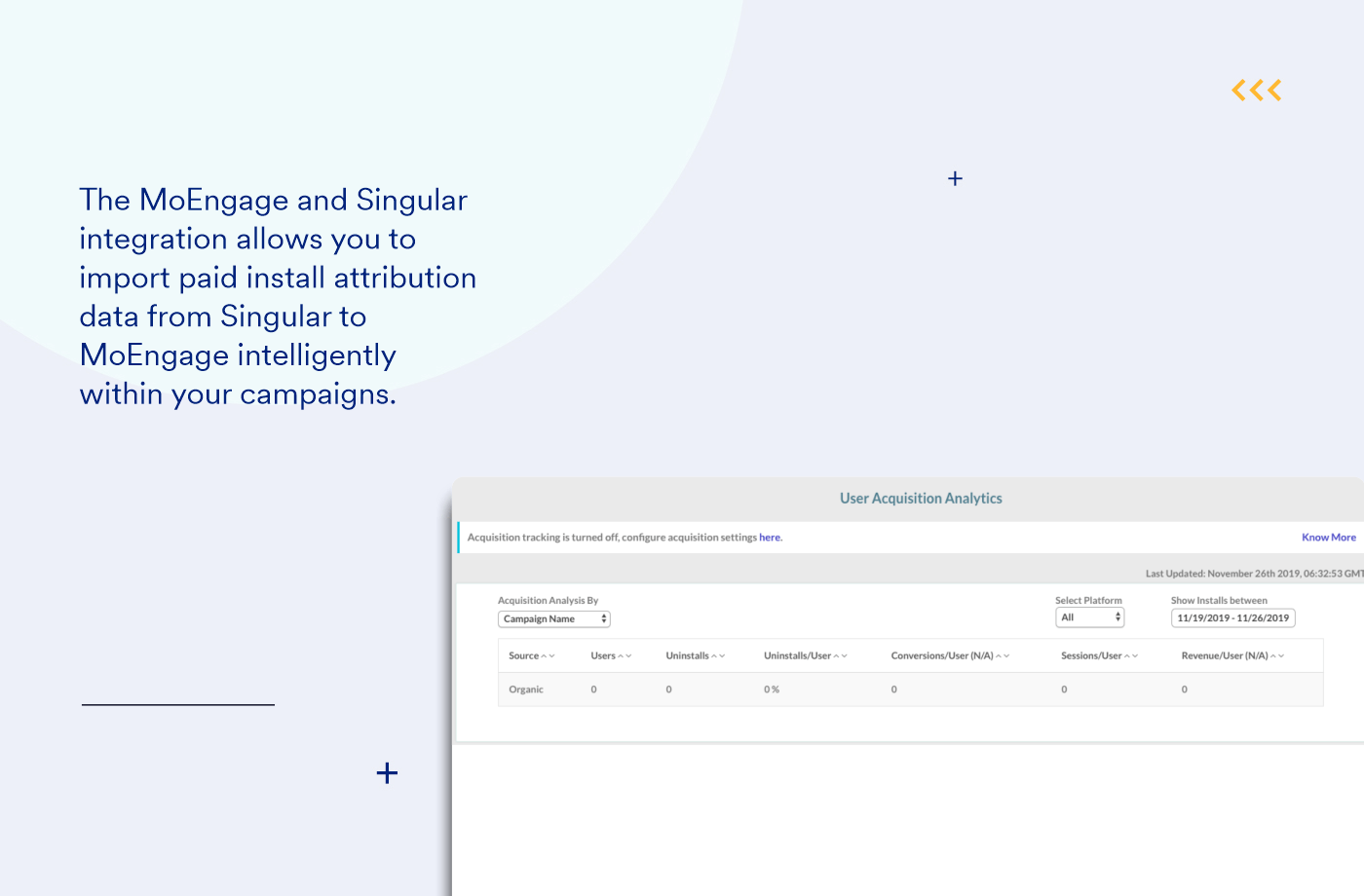Click the User Acquisition Analytics title
1364x896 pixels.
click(921, 499)
